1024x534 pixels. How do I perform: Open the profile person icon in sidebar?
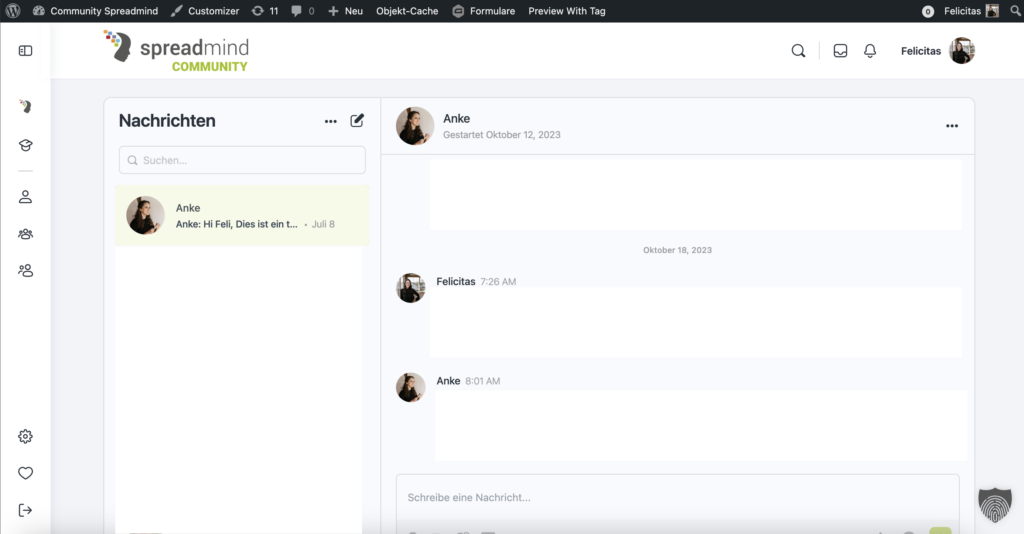[x=25, y=197]
